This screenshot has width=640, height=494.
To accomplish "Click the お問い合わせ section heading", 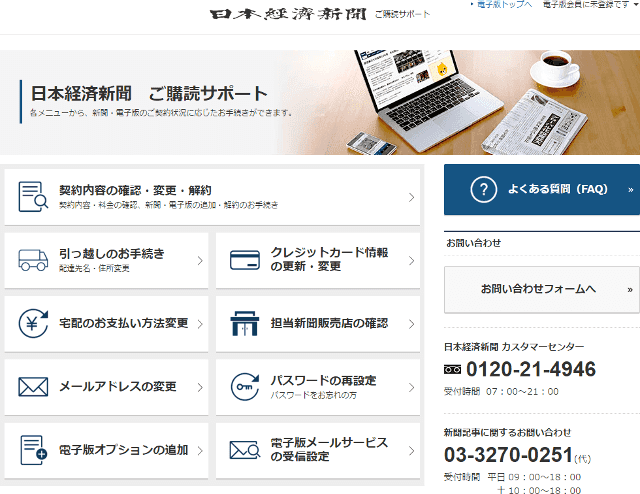I will (x=473, y=243).
